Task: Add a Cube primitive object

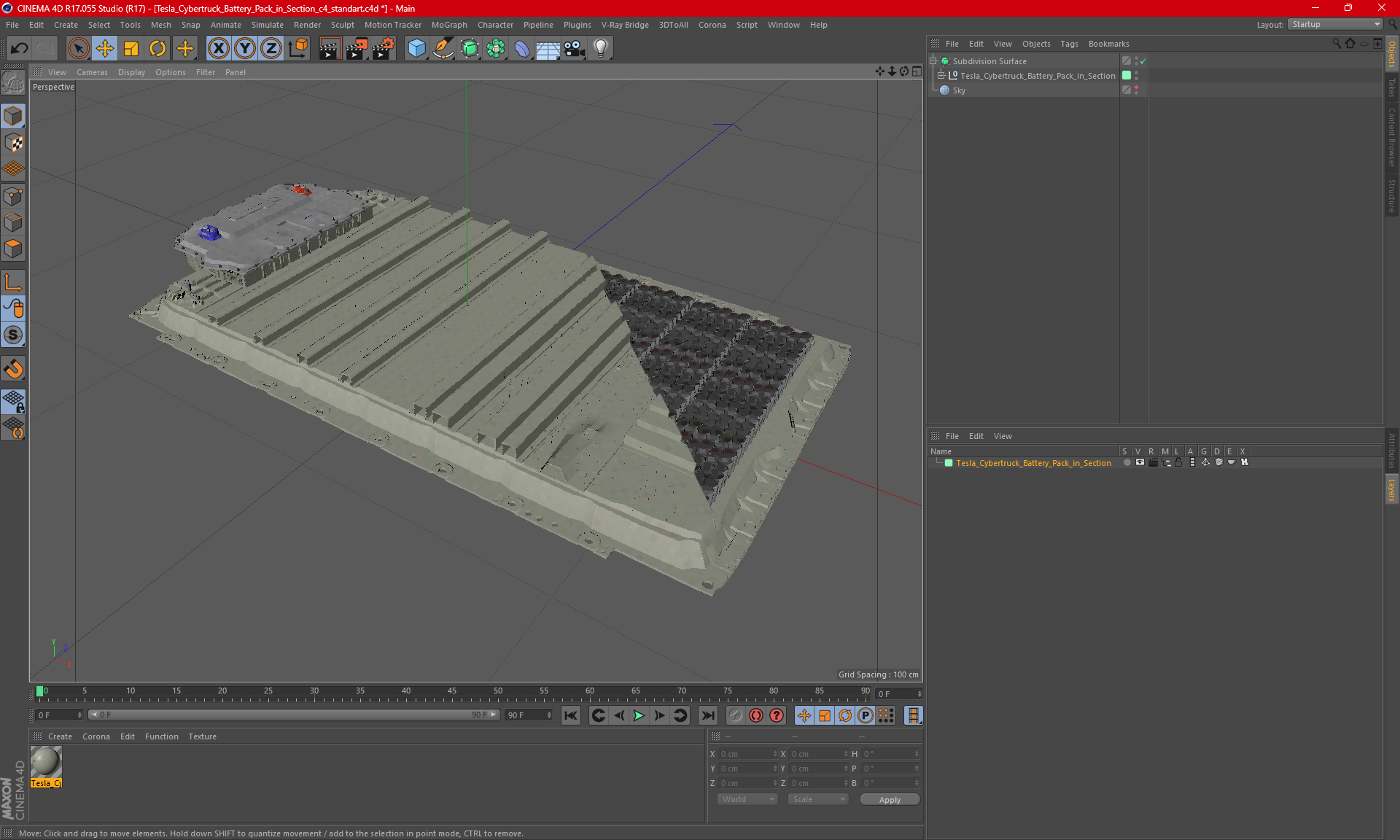Action: [x=416, y=49]
